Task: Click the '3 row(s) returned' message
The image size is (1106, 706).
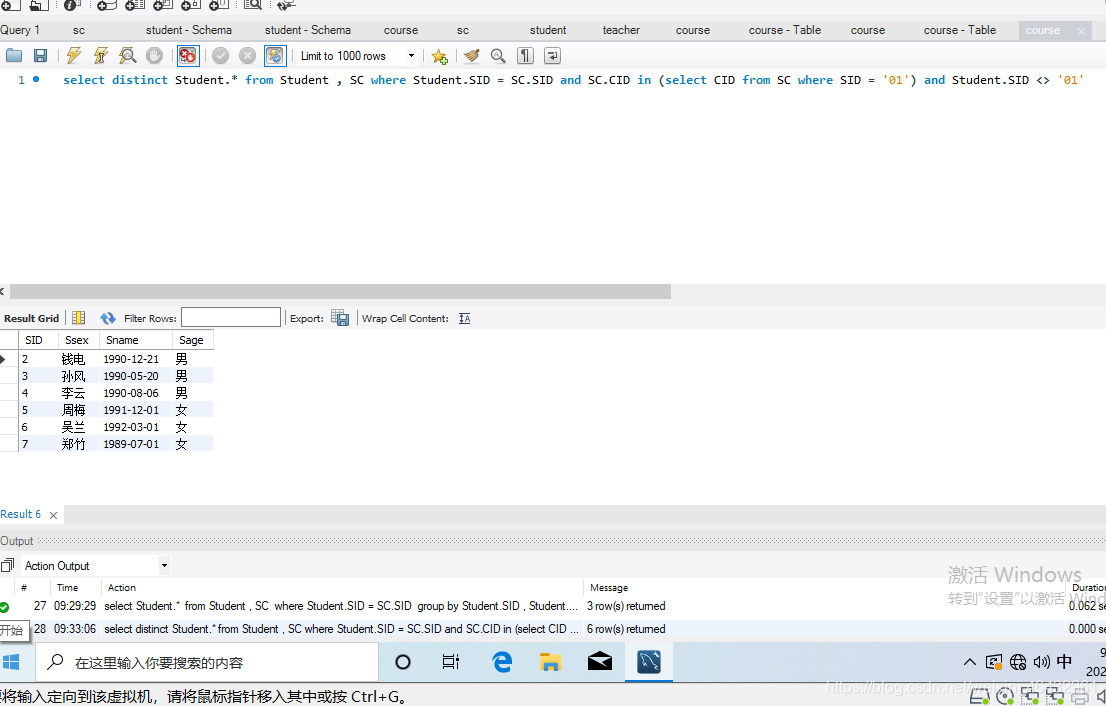Action: pyautogui.click(x=626, y=606)
